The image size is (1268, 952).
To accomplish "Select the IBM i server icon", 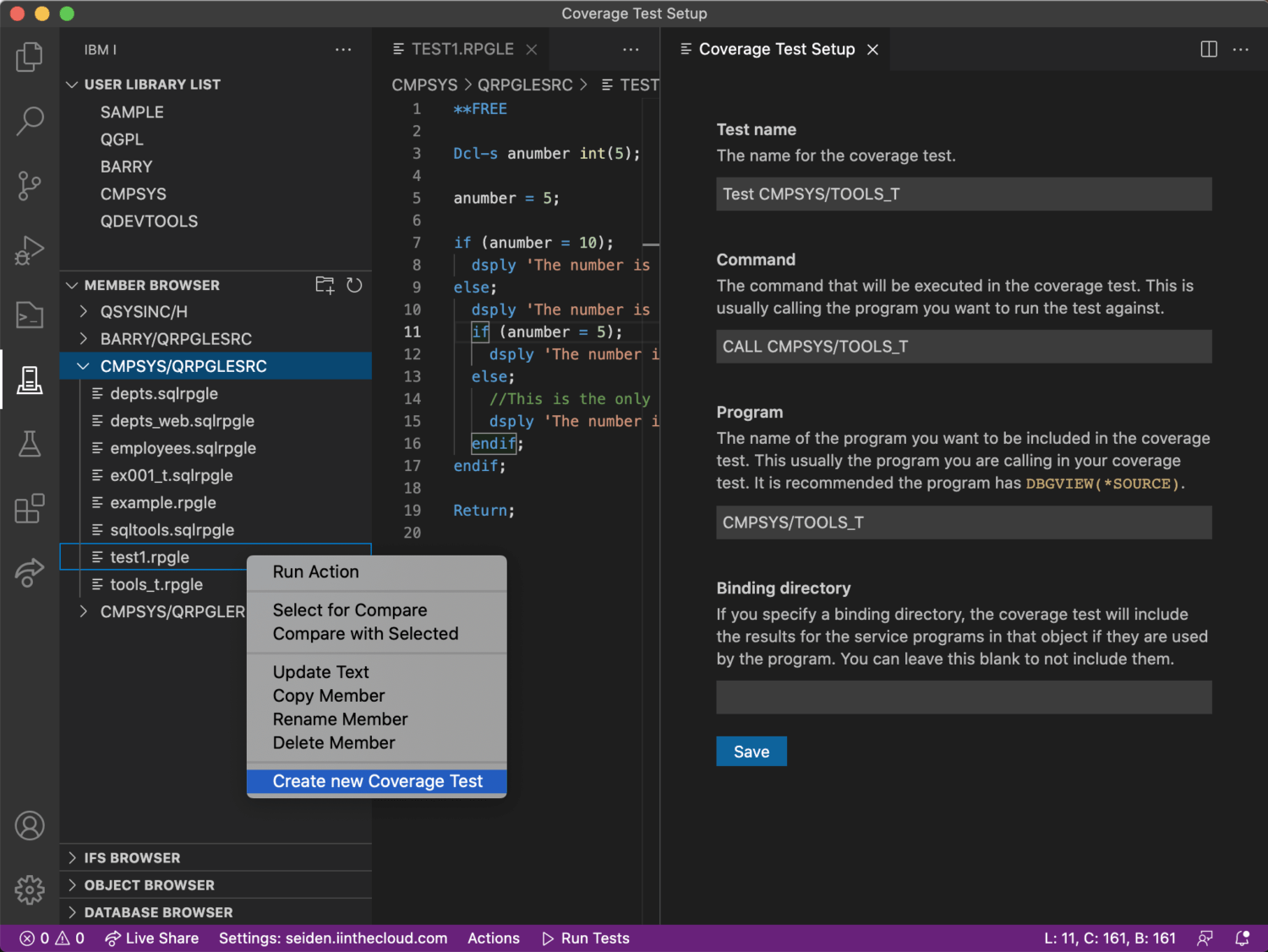I will (x=30, y=380).
